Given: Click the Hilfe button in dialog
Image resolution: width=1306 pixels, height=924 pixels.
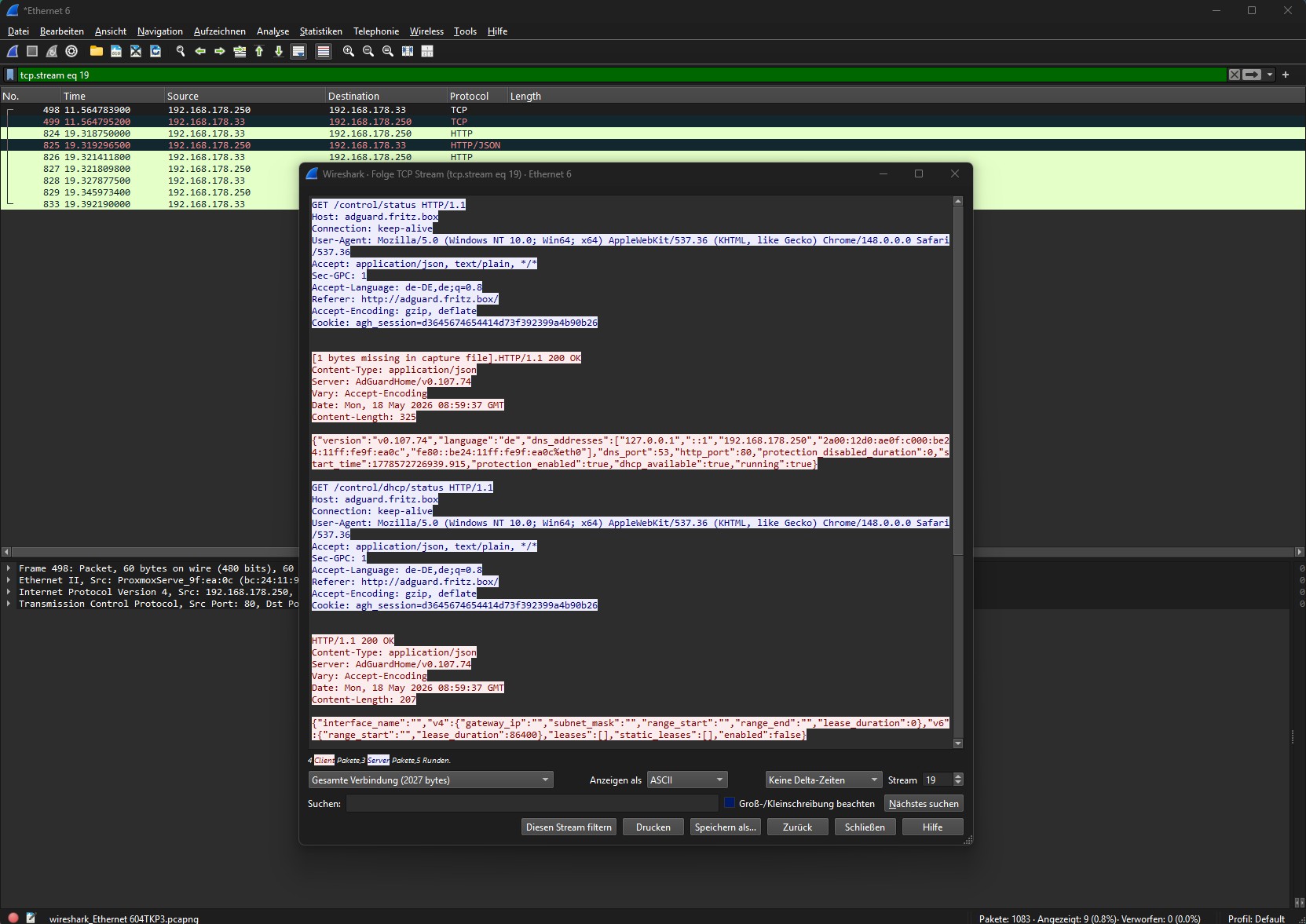Looking at the screenshot, I should coord(933,827).
